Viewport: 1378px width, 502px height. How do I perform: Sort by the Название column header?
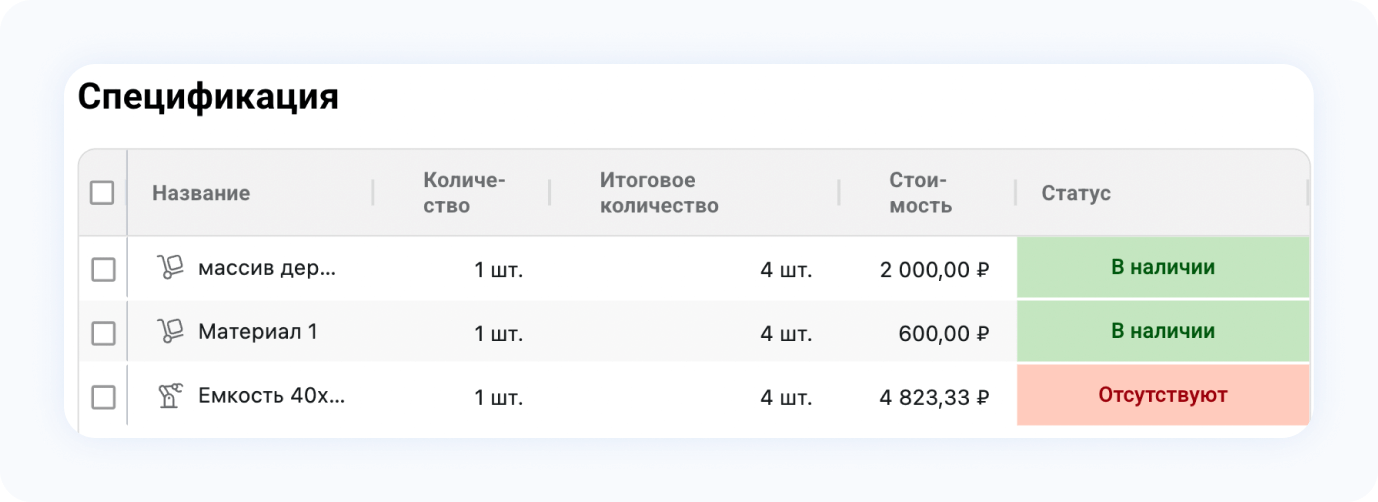click(x=201, y=193)
